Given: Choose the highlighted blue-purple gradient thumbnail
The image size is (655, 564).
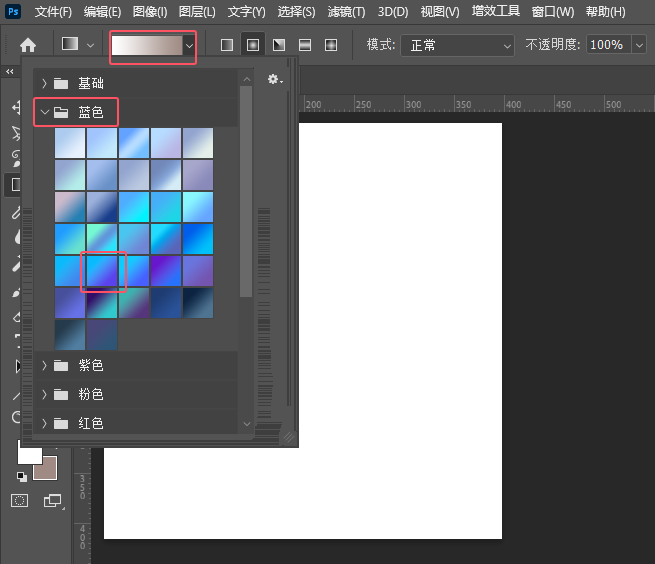Looking at the screenshot, I should (102, 271).
